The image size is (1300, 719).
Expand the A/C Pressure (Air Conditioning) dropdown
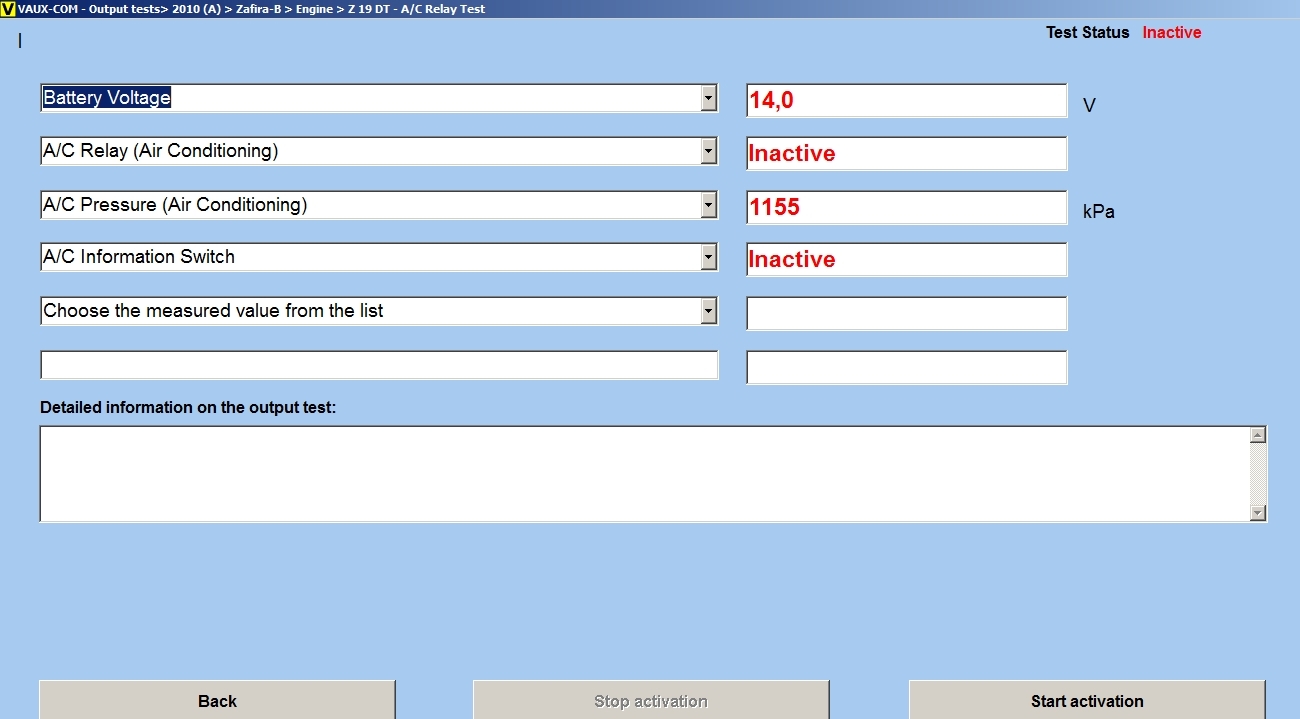click(x=708, y=205)
